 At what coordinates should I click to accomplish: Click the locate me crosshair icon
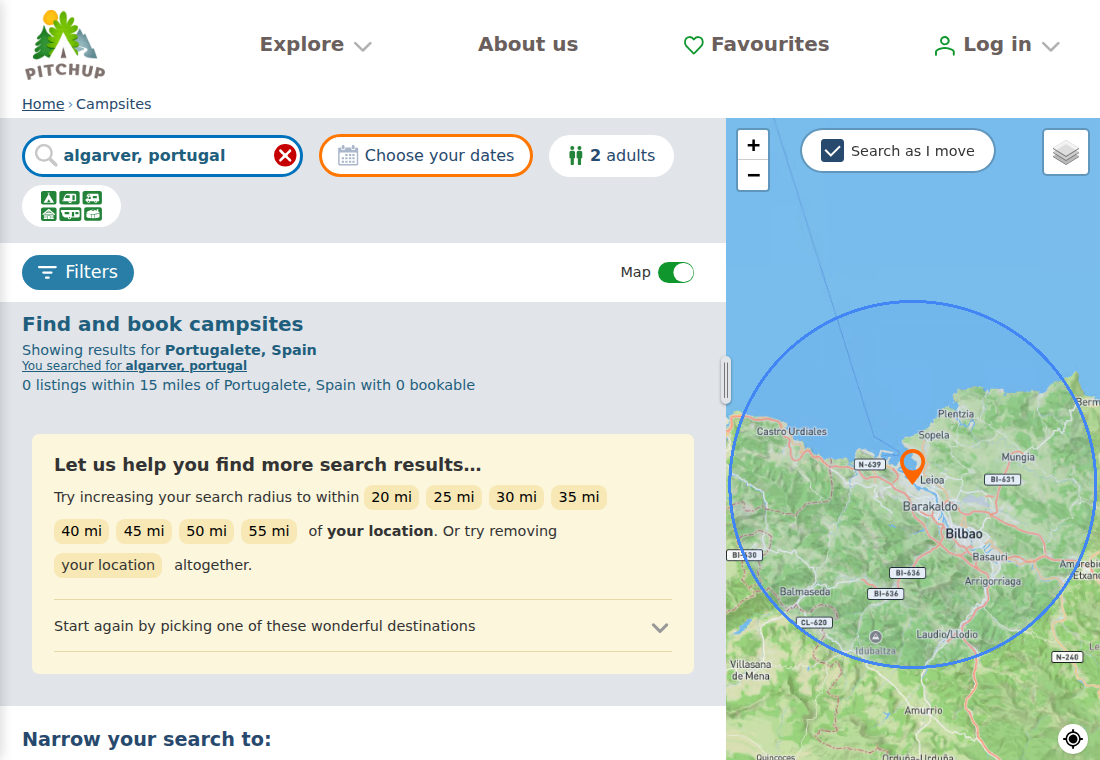[x=1073, y=738]
